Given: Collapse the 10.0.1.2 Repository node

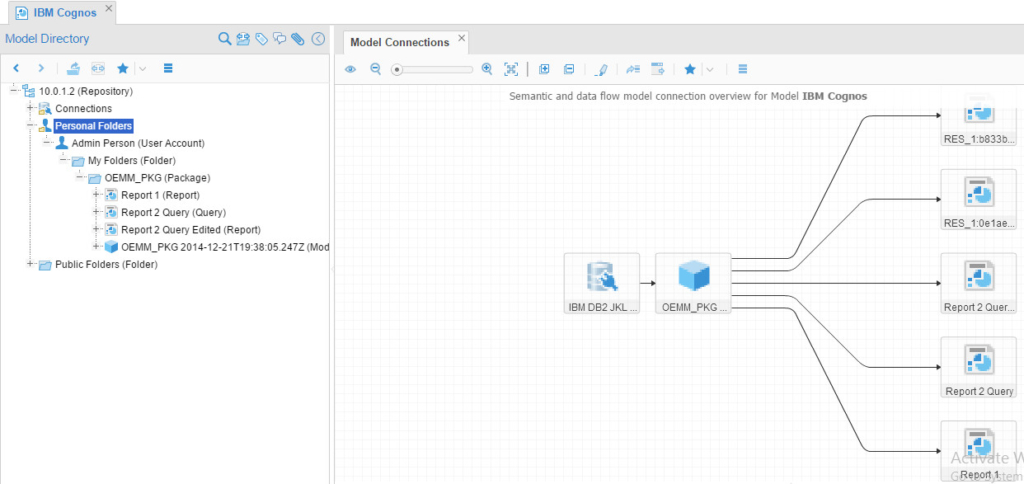Looking at the screenshot, I should (14, 91).
